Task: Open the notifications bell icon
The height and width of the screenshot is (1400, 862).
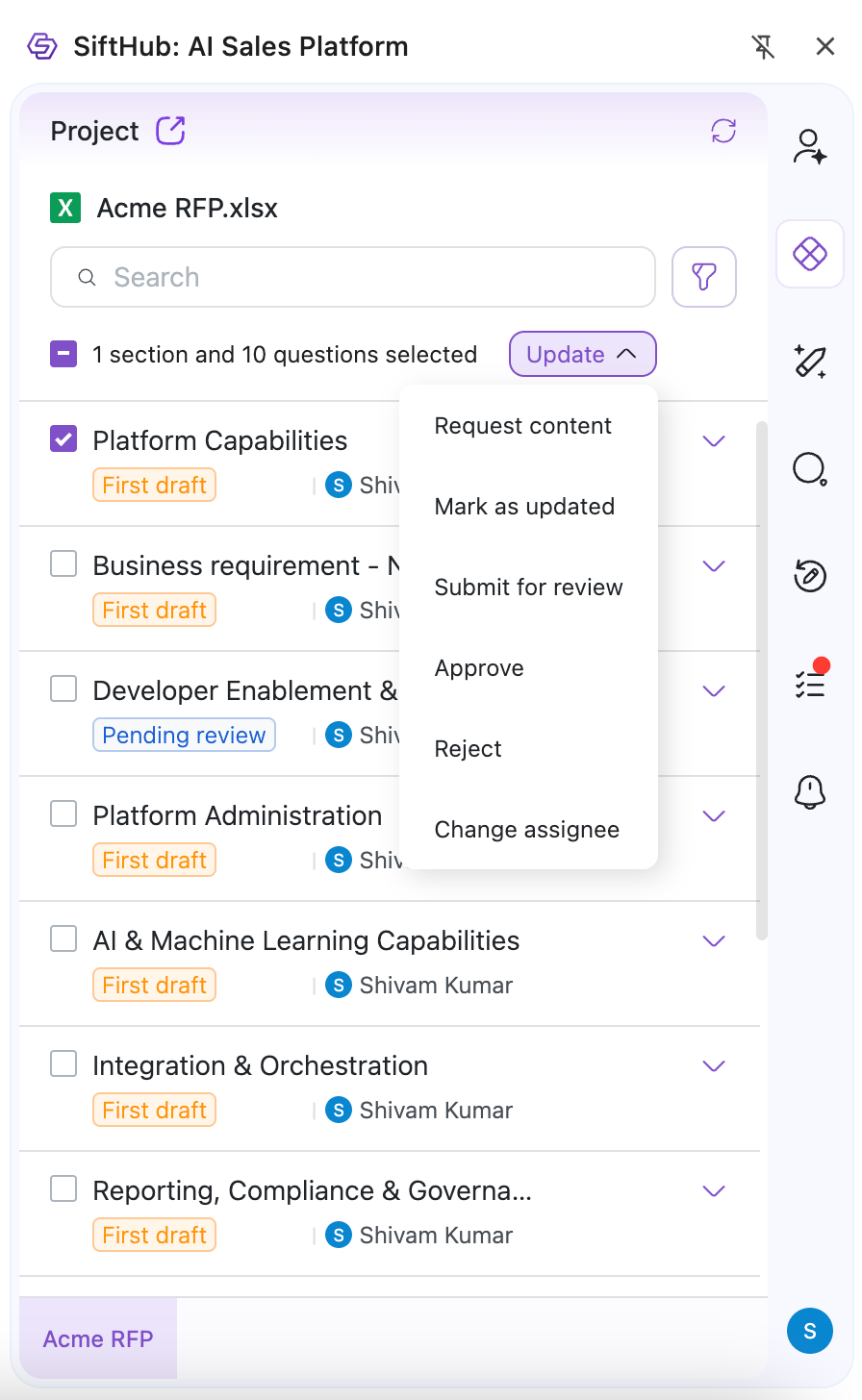Action: tap(809, 791)
